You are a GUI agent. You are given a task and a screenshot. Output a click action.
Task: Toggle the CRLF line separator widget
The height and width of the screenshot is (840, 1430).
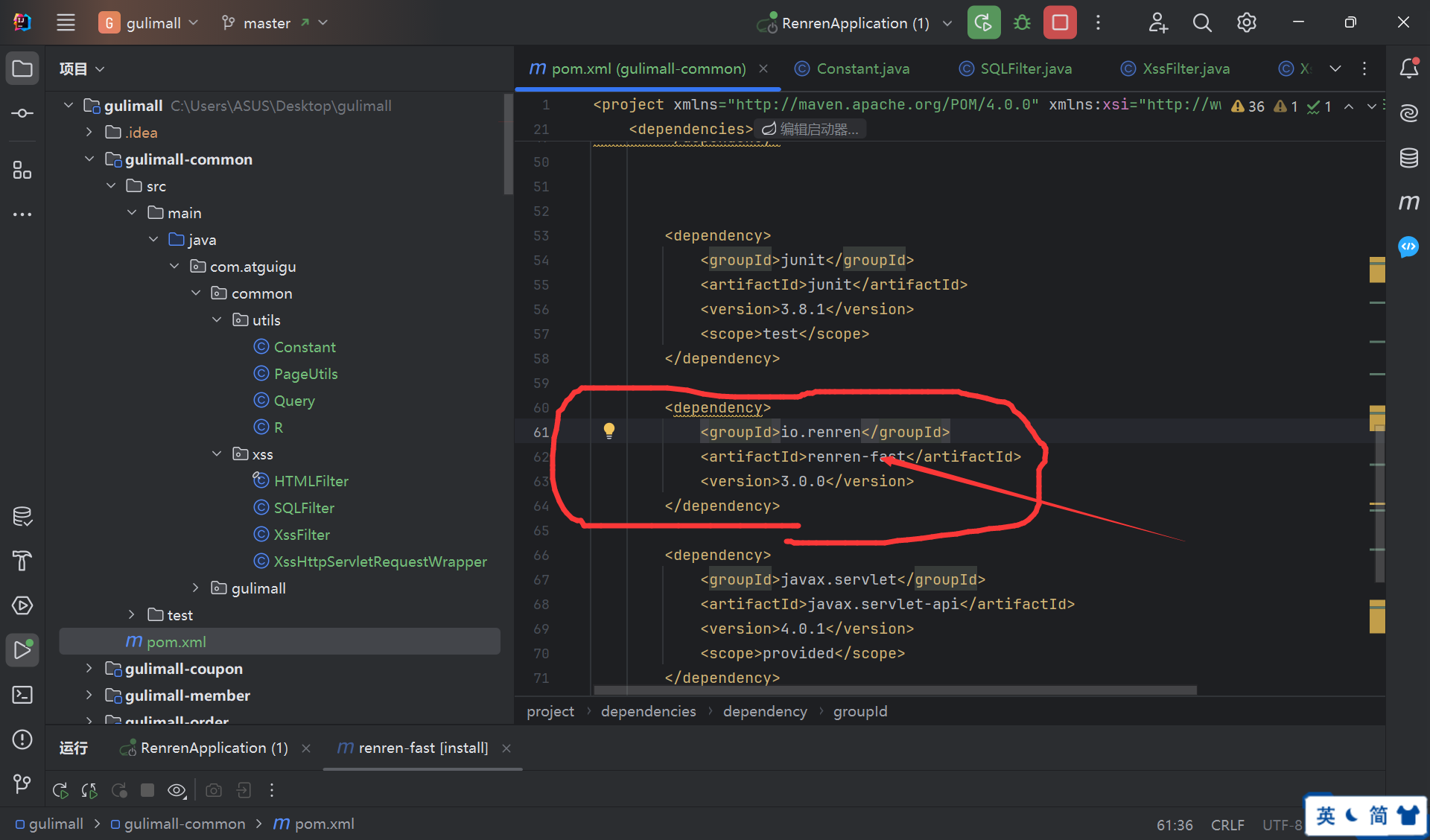click(x=1227, y=824)
